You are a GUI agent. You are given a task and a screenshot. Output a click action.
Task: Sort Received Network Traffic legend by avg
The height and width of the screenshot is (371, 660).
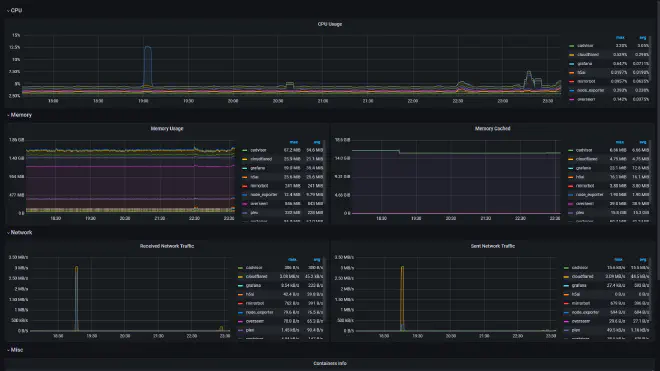pos(317,259)
